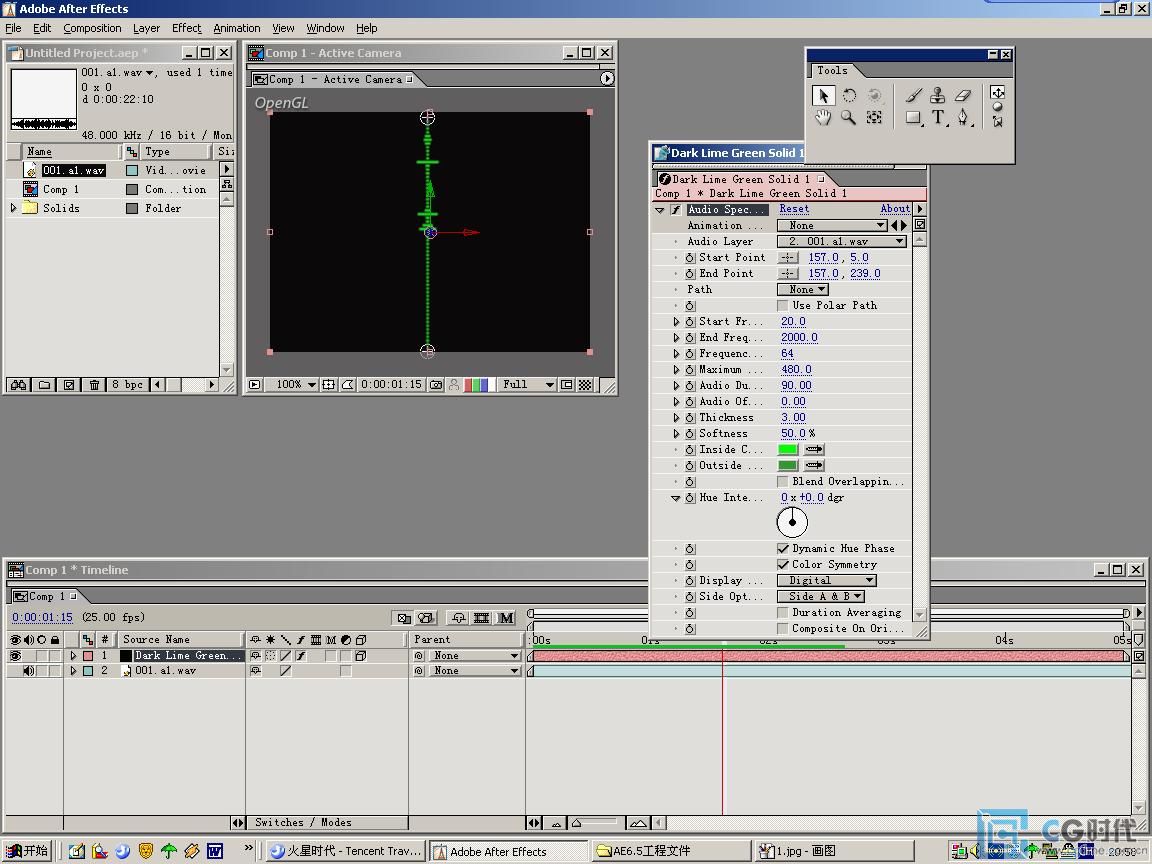This screenshot has height=864, width=1152.
Task: Pick the Hand tool
Action: [823, 118]
